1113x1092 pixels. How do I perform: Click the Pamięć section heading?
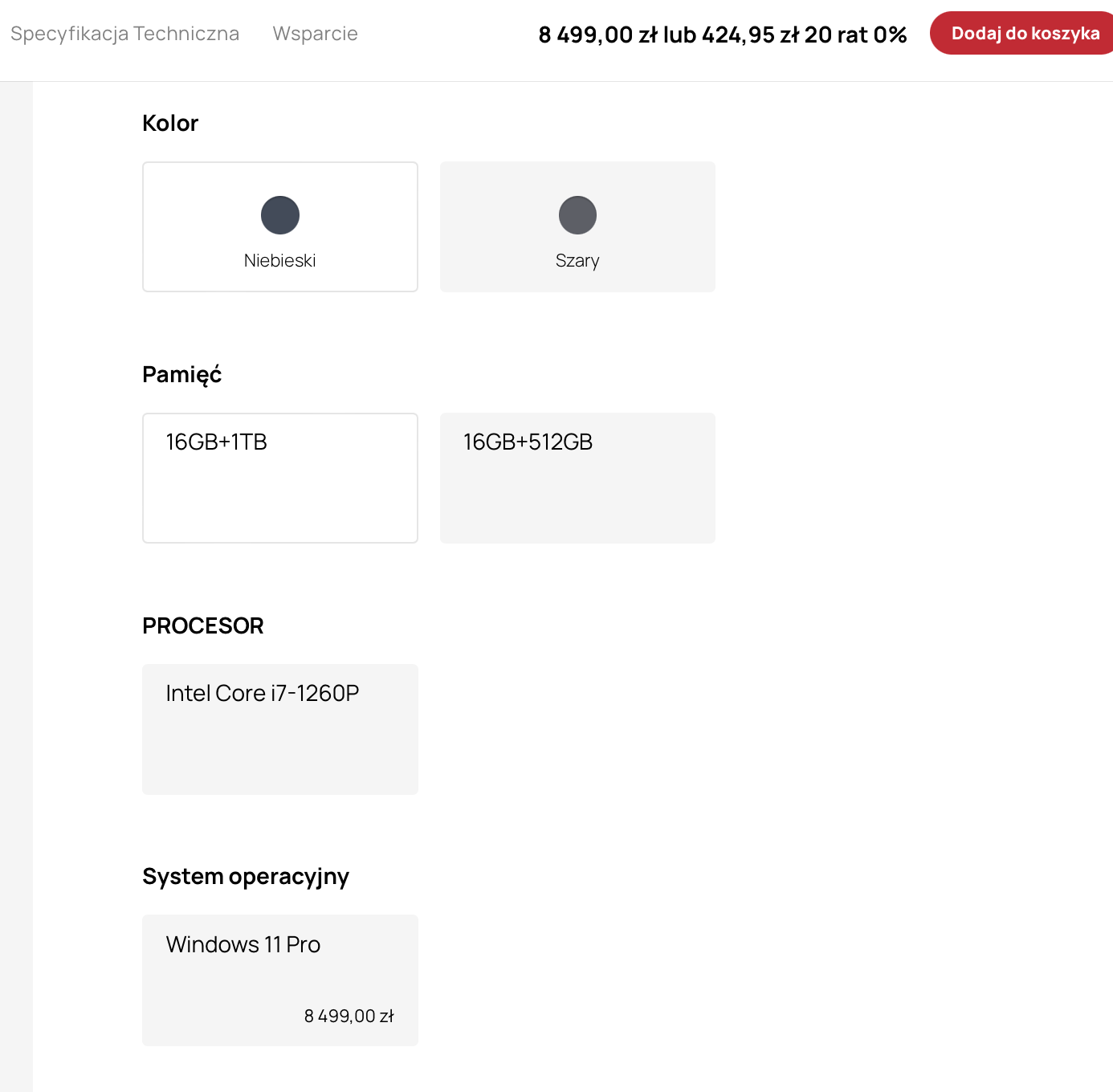point(181,375)
